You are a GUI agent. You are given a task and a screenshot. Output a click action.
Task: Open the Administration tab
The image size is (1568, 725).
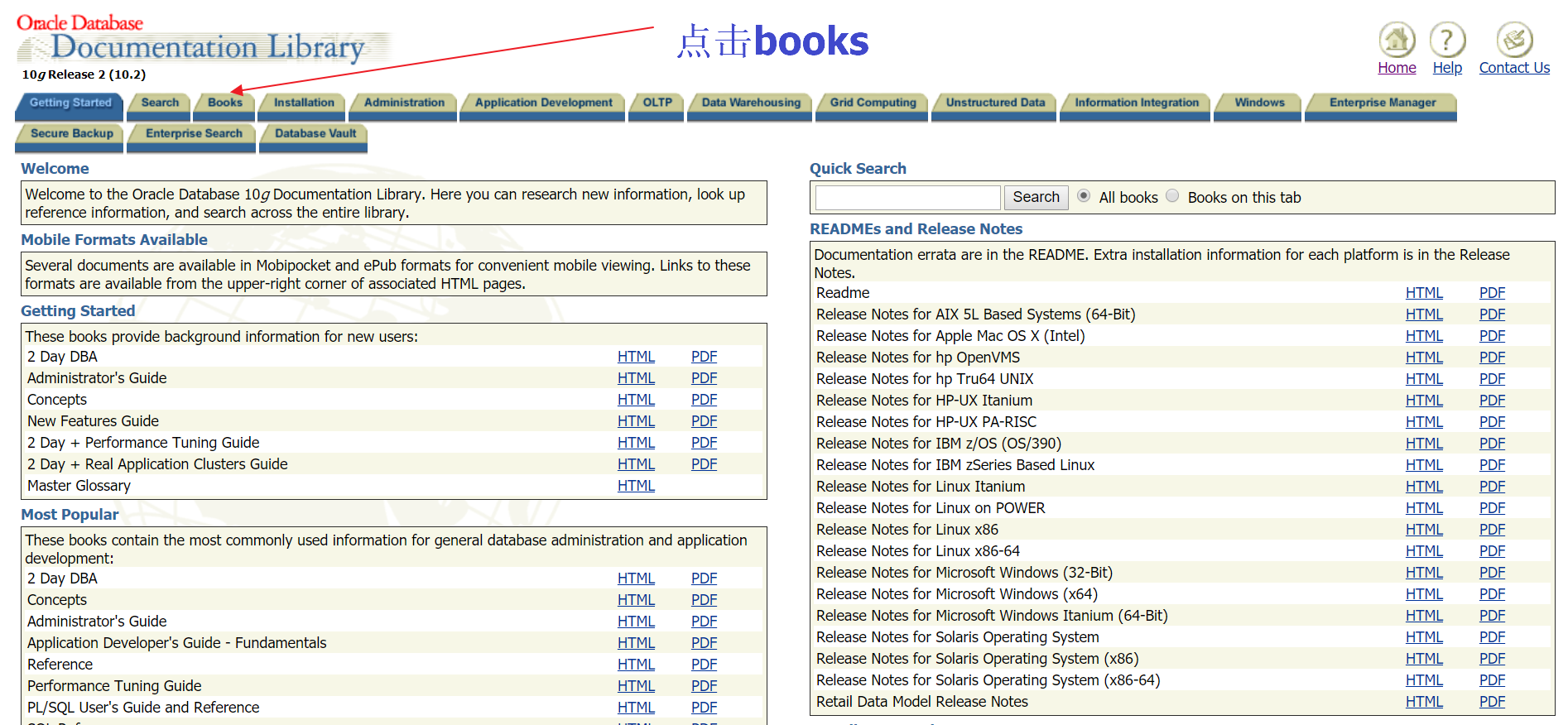404,106
